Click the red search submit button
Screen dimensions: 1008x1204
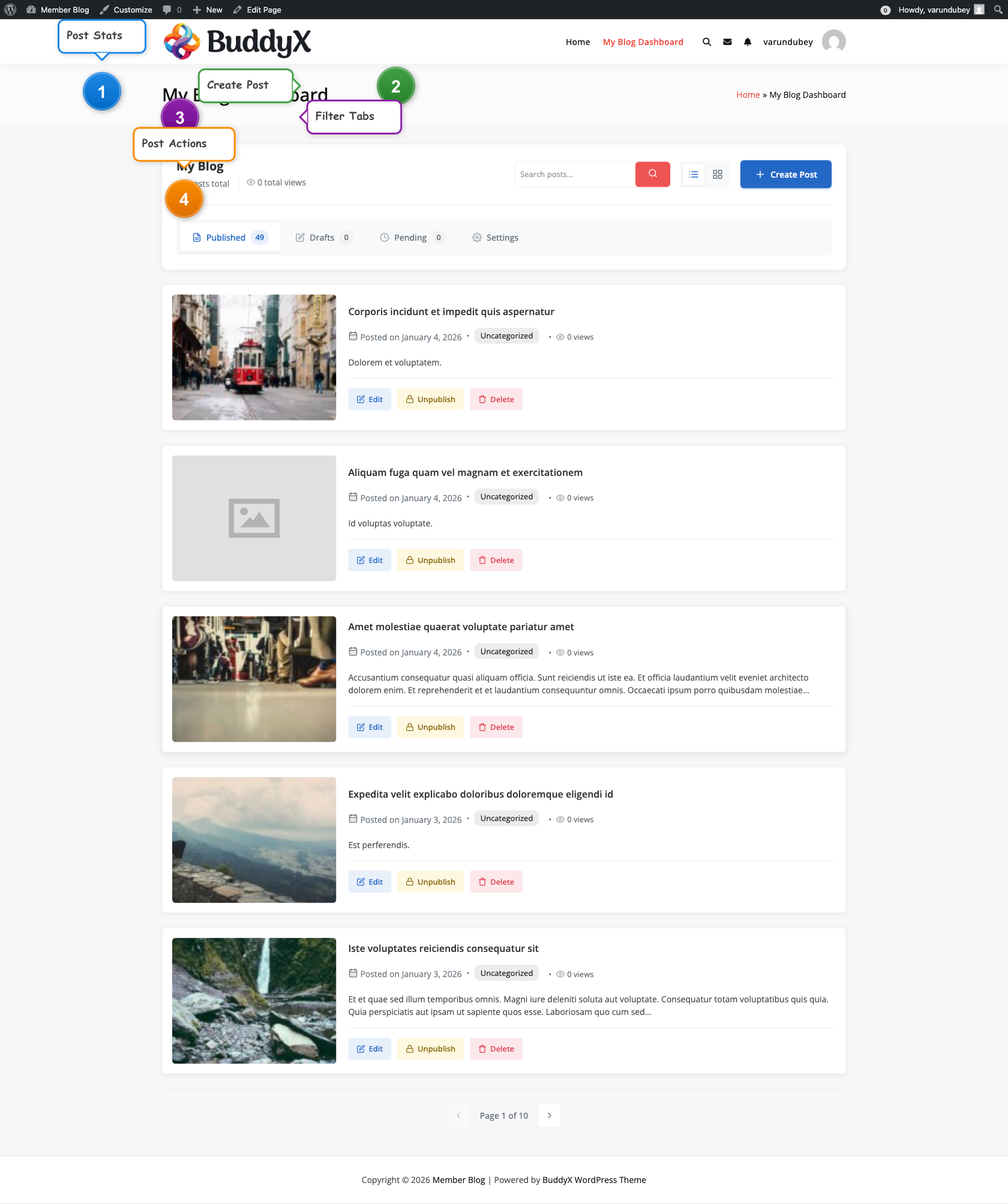(x=653, y=174)
